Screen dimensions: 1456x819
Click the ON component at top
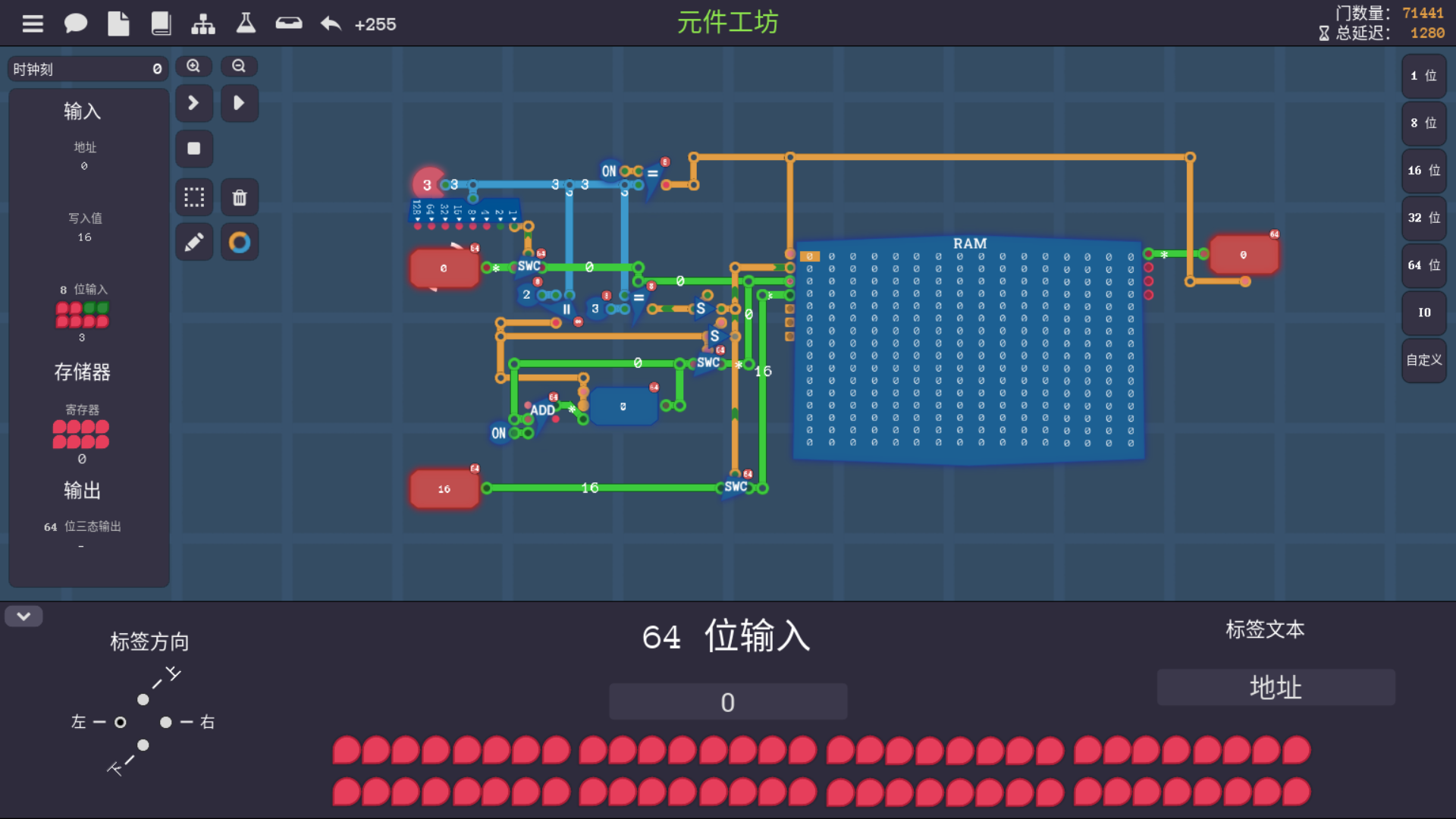(609, 171)
